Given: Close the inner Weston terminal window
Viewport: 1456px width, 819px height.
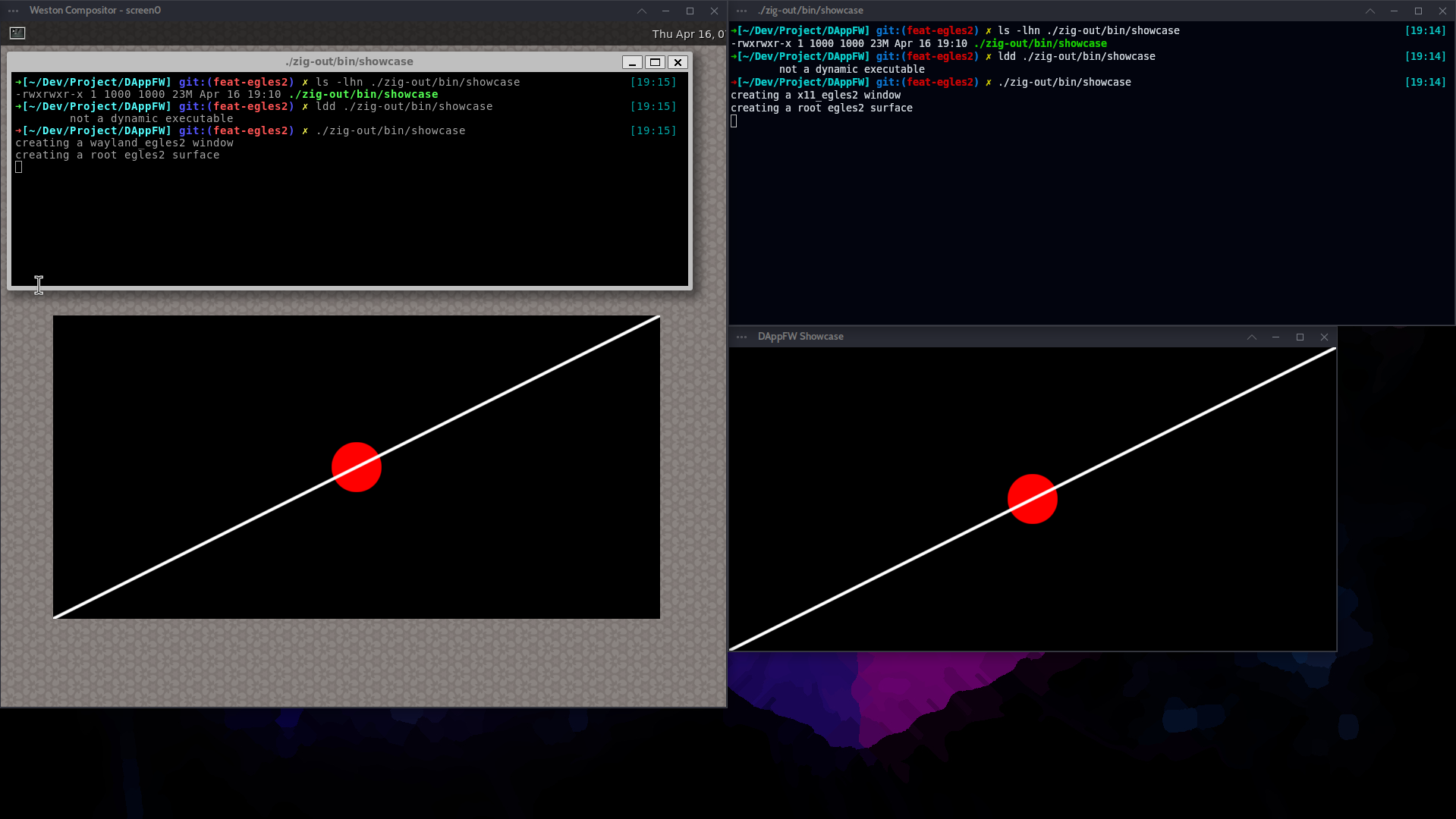Looking at the screenshot, I should coord(678,62).
